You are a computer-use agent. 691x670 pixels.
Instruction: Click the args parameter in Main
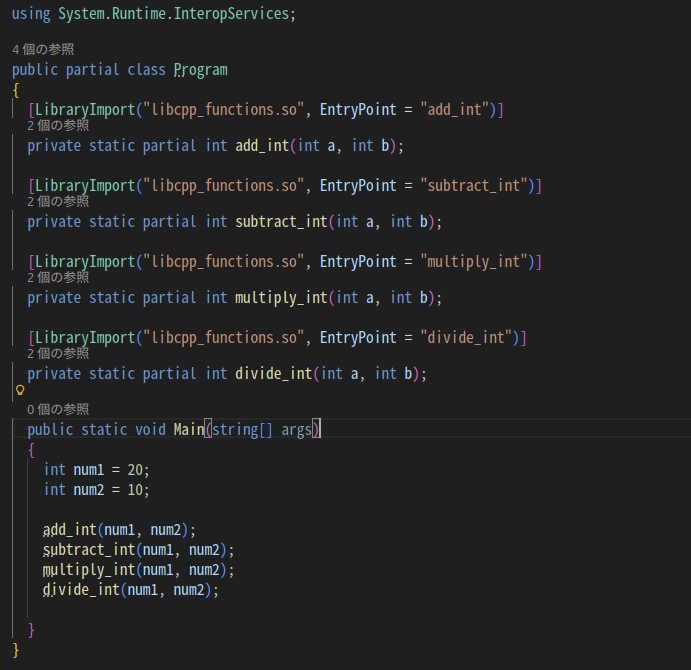(x=297, y=430)
